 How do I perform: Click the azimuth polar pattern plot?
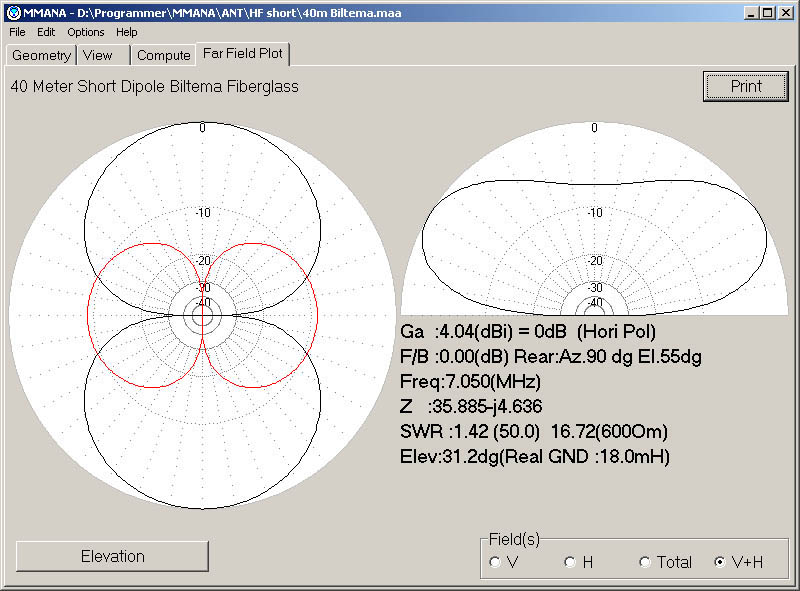203,315
